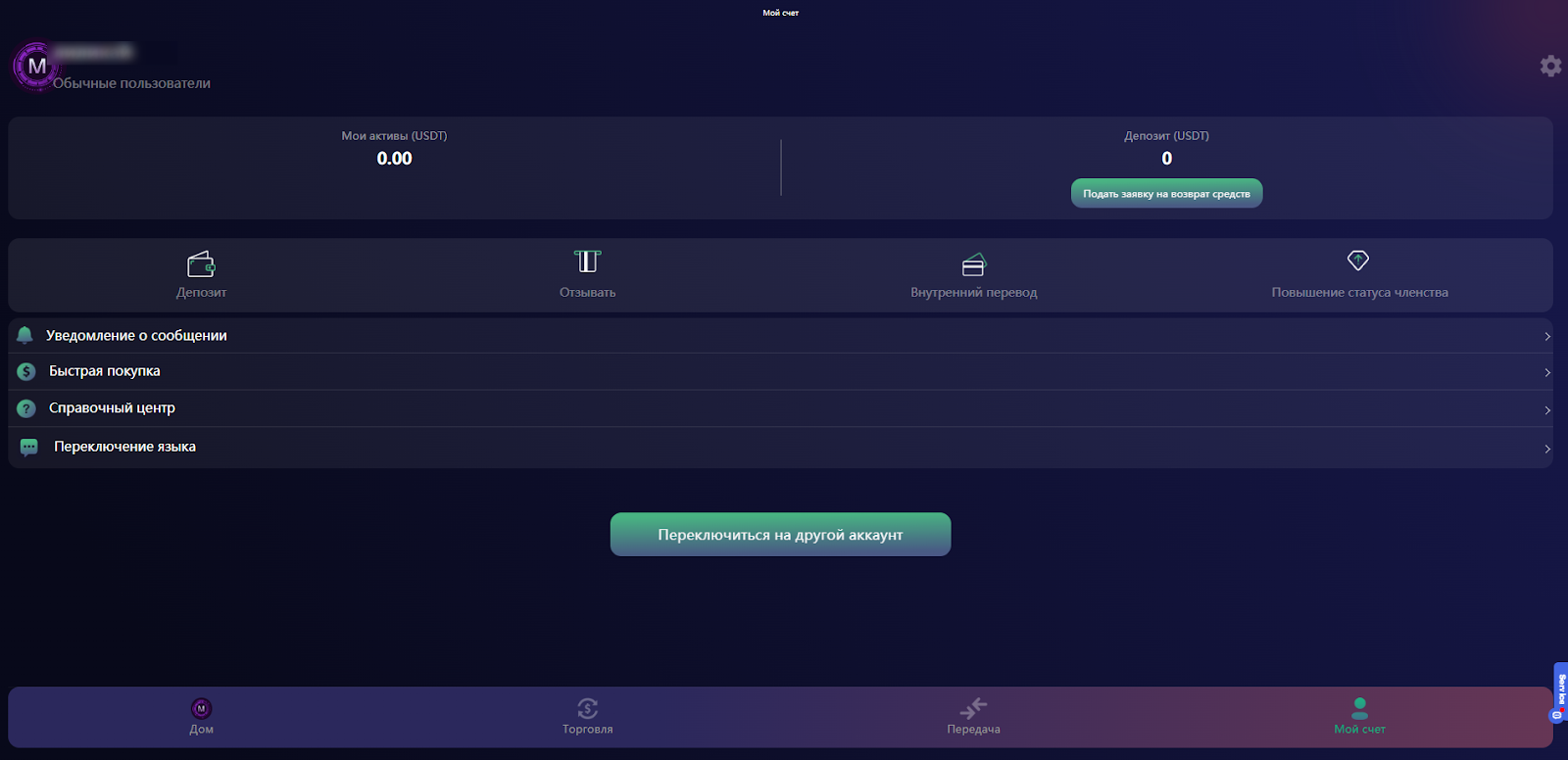Click the profile avatar with letter M
The height and width of the screenshot is (760, 1568).
click(x=36, y=67)
